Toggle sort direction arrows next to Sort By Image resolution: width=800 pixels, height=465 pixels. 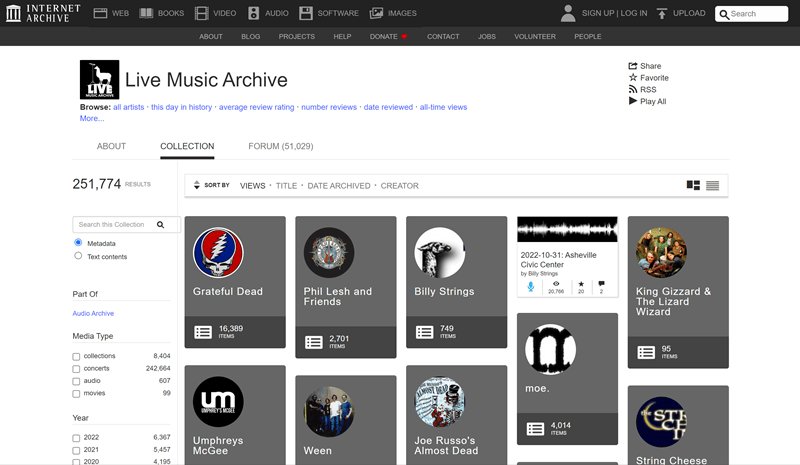click(x=196, y=185)
